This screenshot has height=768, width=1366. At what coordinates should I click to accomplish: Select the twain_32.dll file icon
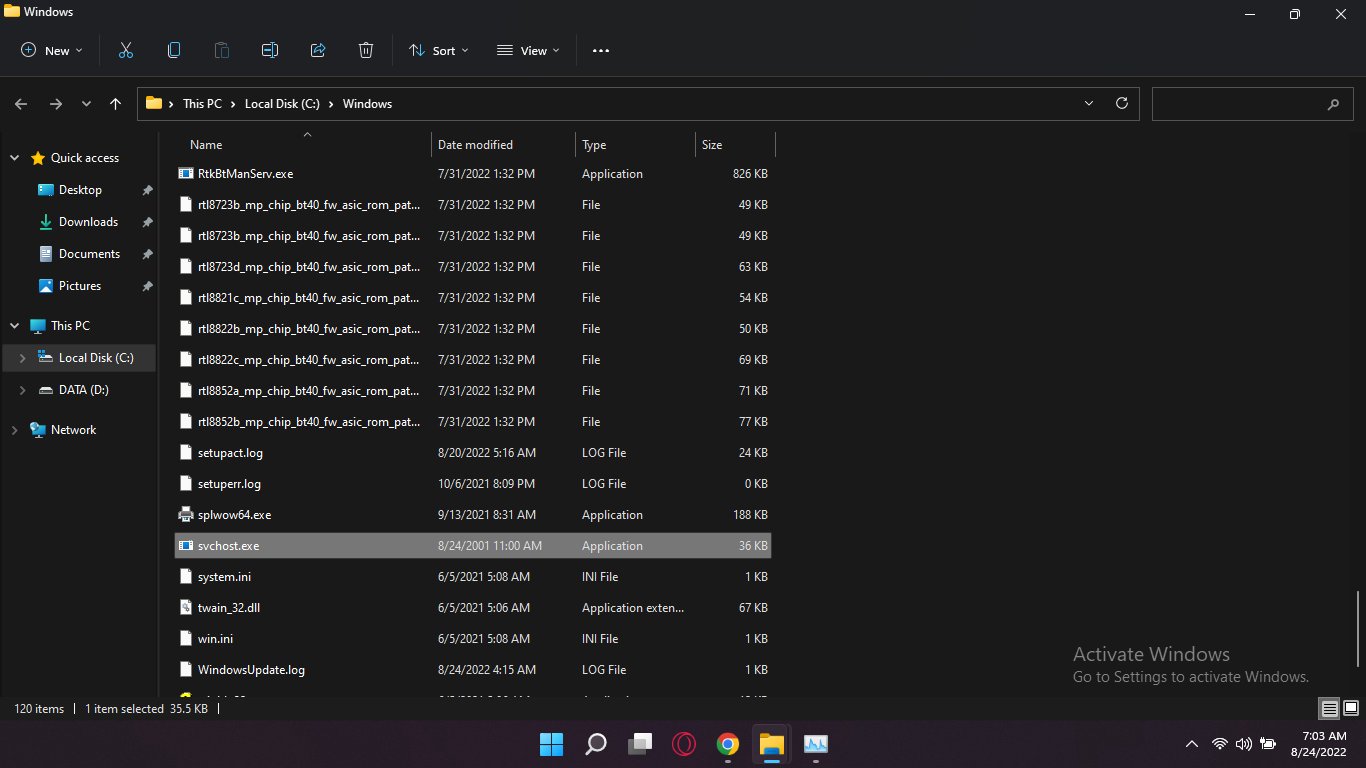pos(185,608)
